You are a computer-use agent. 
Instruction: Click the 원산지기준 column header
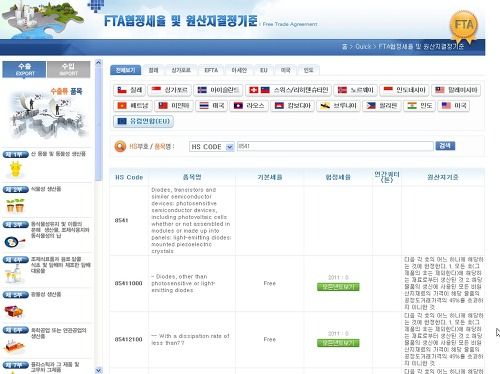443,177
